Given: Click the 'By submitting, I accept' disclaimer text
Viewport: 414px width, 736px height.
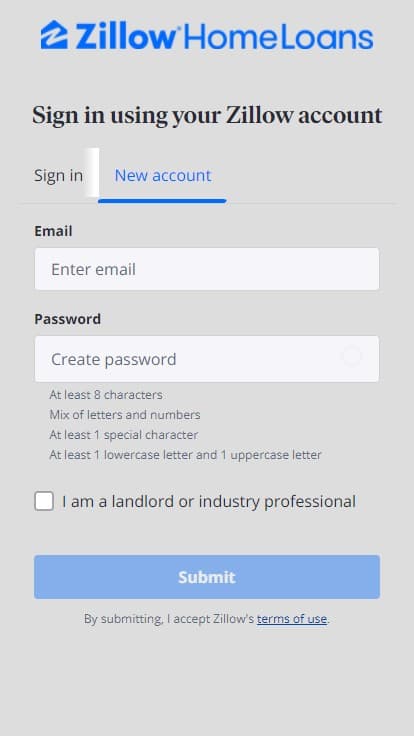Looking at the screenshot, I should pos(169,619).
